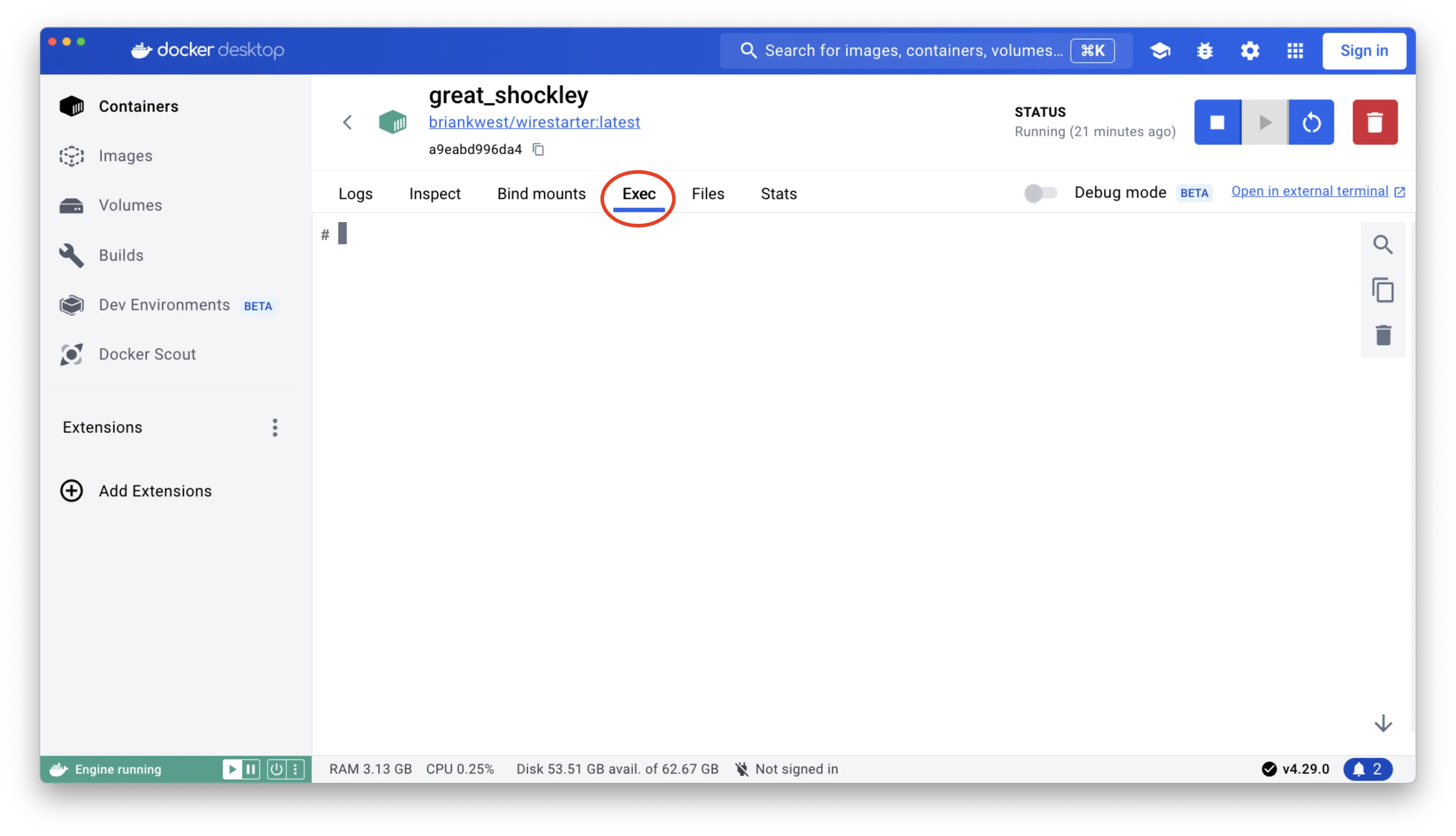Copy container ID a9eabd996da4

click(x=538, y=149)
